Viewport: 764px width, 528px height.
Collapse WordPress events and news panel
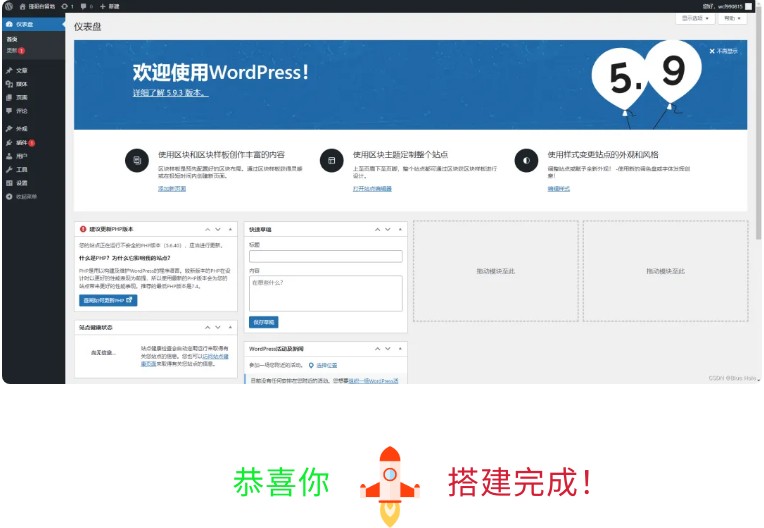click(x=400, y=349)
